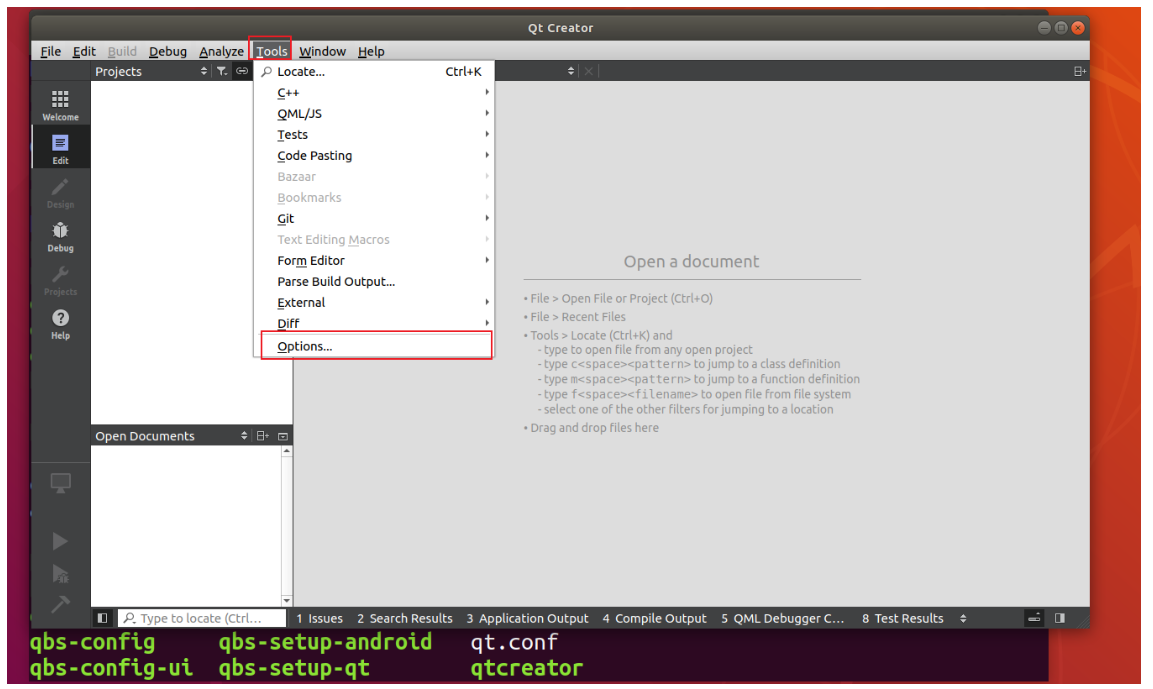Open the Window menu
Image resolution: width=1153 pixels, height=689 pixels.
[322, 51]
